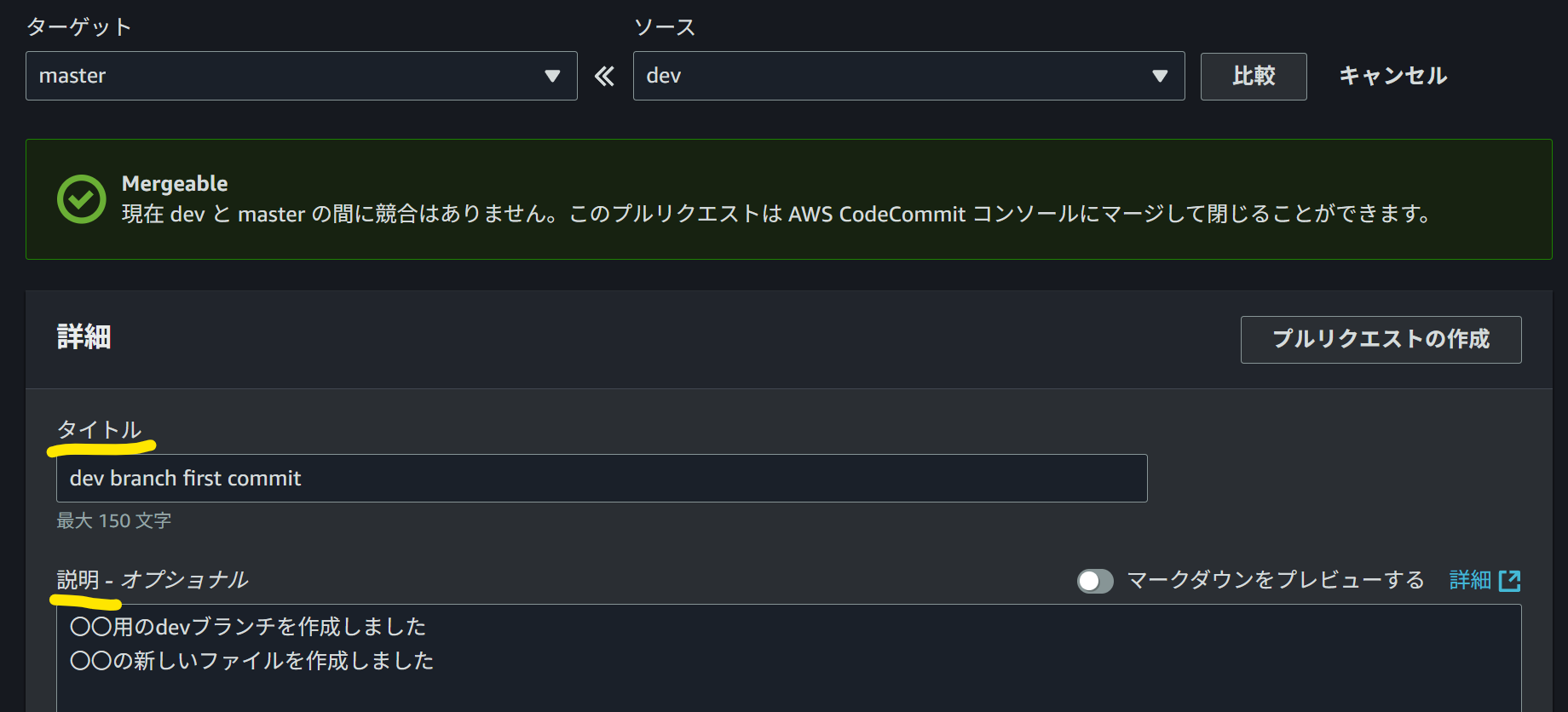Viewport: 1568px width, 712px height.
Task: Click the « branch swap icon
Action: (604, 76)
